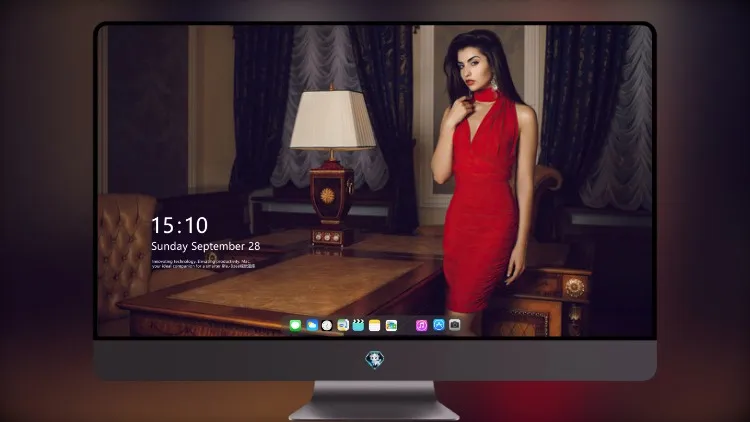Open the blue App Store icon
750x422 pixels.
(439, 325)
